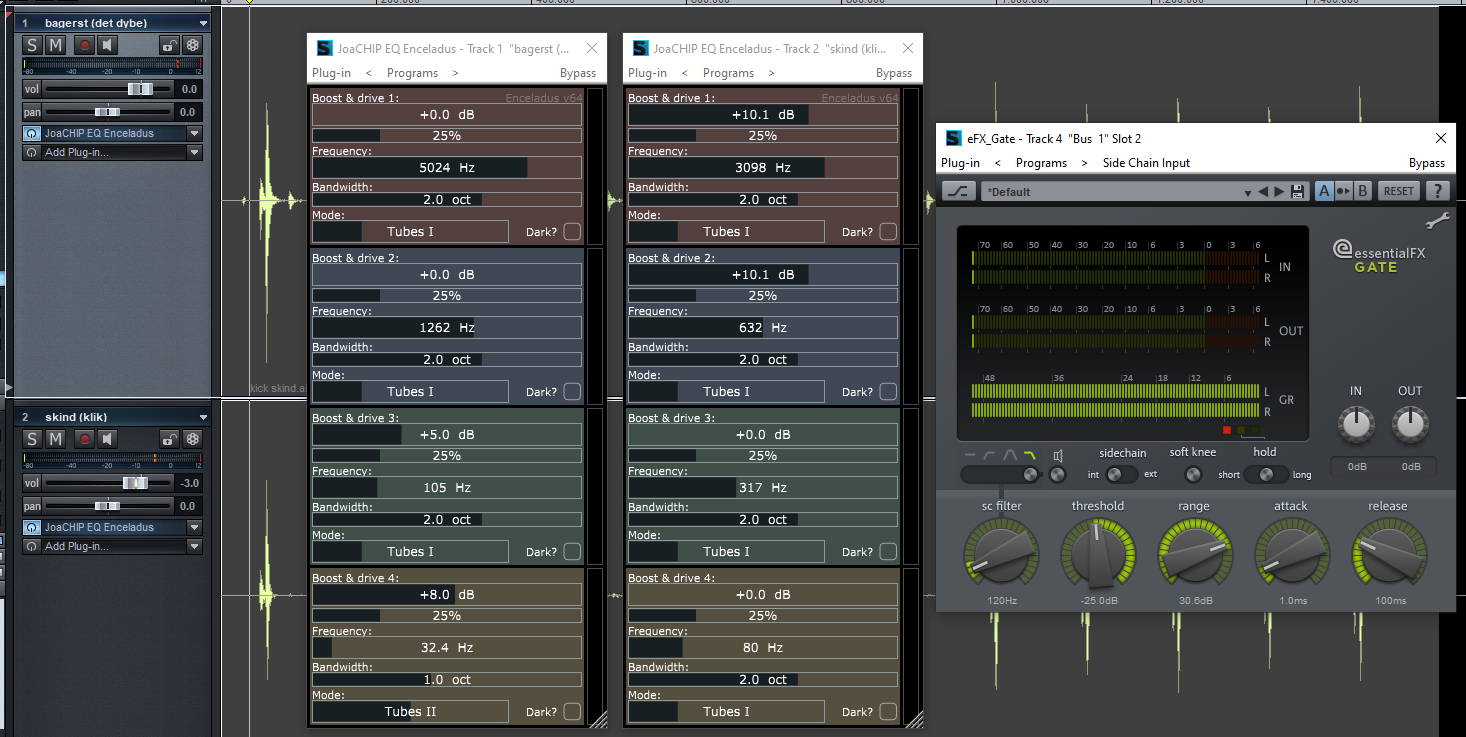The width and height of the screenshot is (1466, 737).
Task: Bypass the Track 1 EQ Enceladus plug-in
Action: tap(578, 73)
